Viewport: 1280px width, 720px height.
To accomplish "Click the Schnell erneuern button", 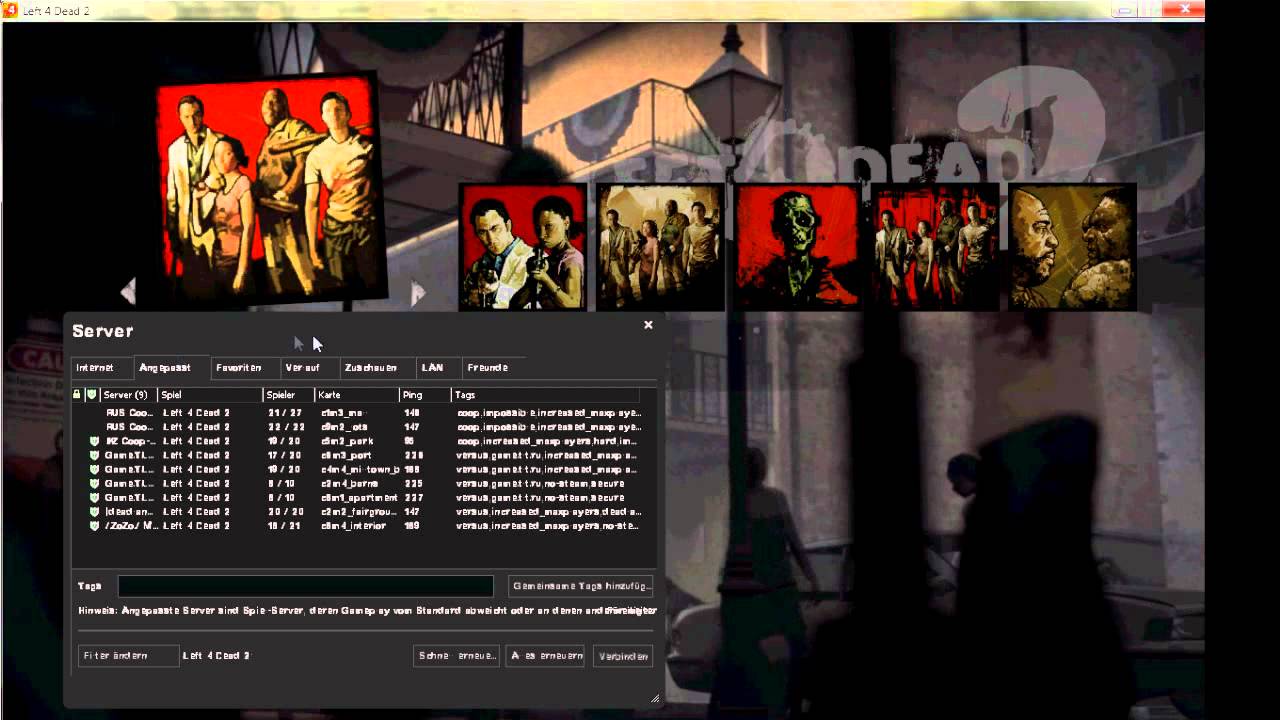I will (457, 656).
